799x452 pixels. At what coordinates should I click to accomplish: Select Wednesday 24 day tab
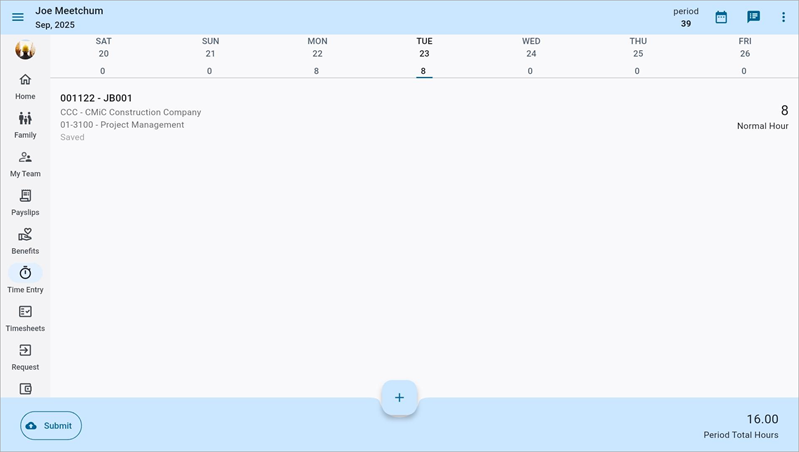[531, 56]
